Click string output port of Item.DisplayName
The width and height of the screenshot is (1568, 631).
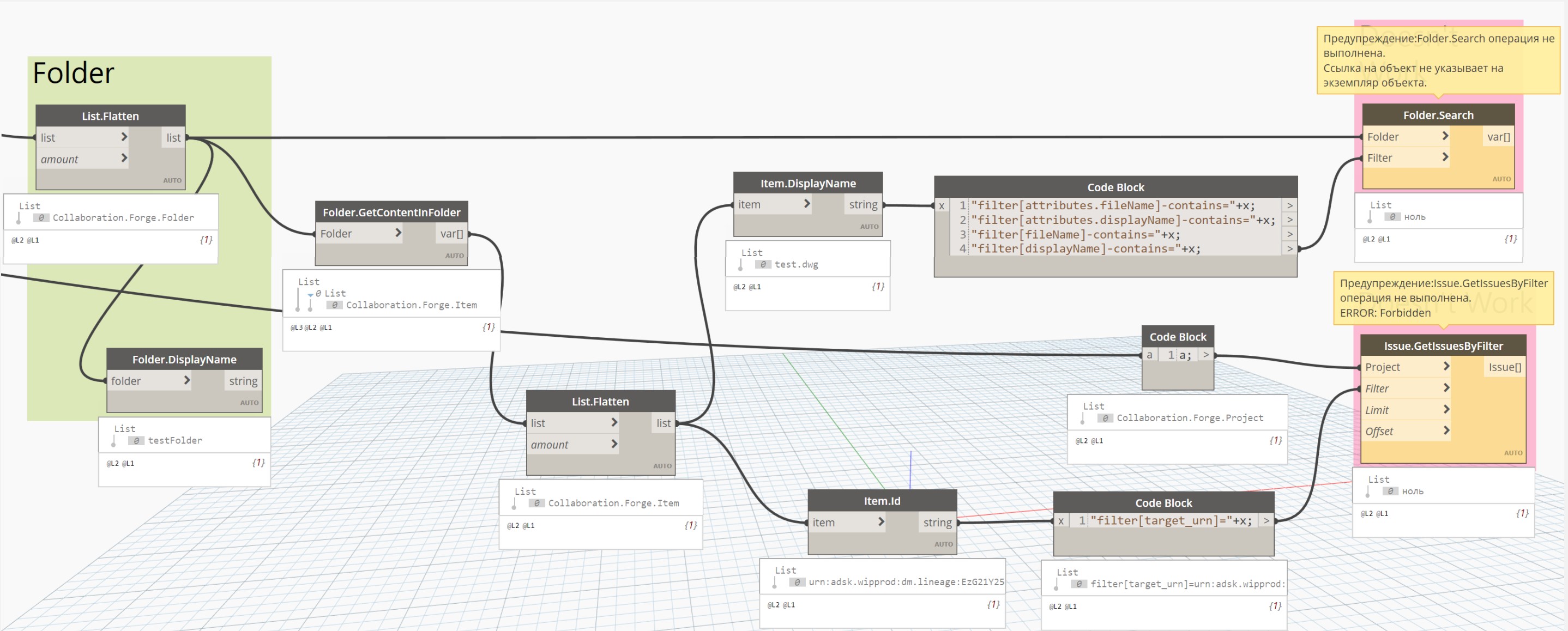tap(863, 204)
